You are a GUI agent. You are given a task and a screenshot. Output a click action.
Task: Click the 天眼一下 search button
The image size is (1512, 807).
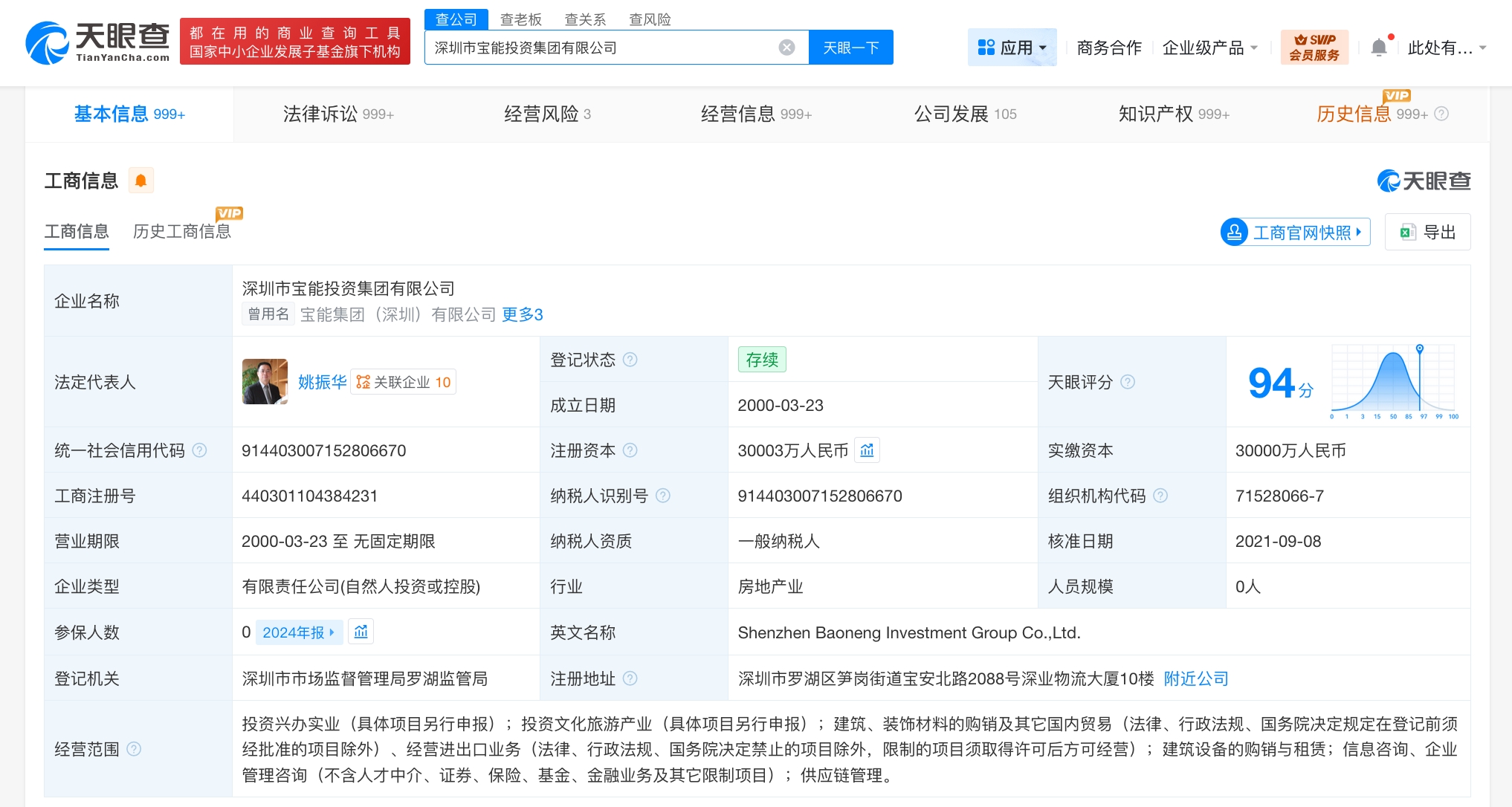coord(850,46)
